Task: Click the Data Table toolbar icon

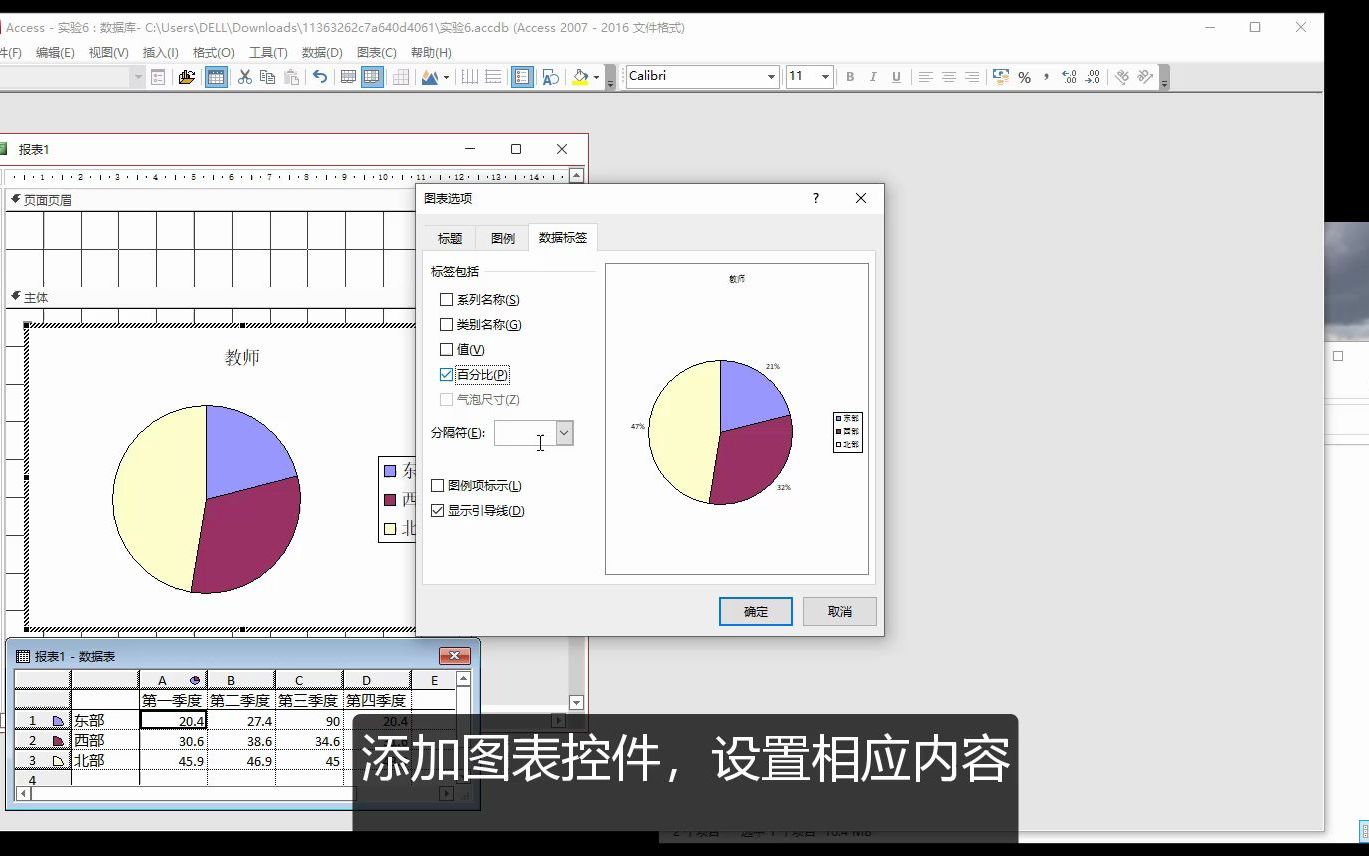Action: (400, 77)
